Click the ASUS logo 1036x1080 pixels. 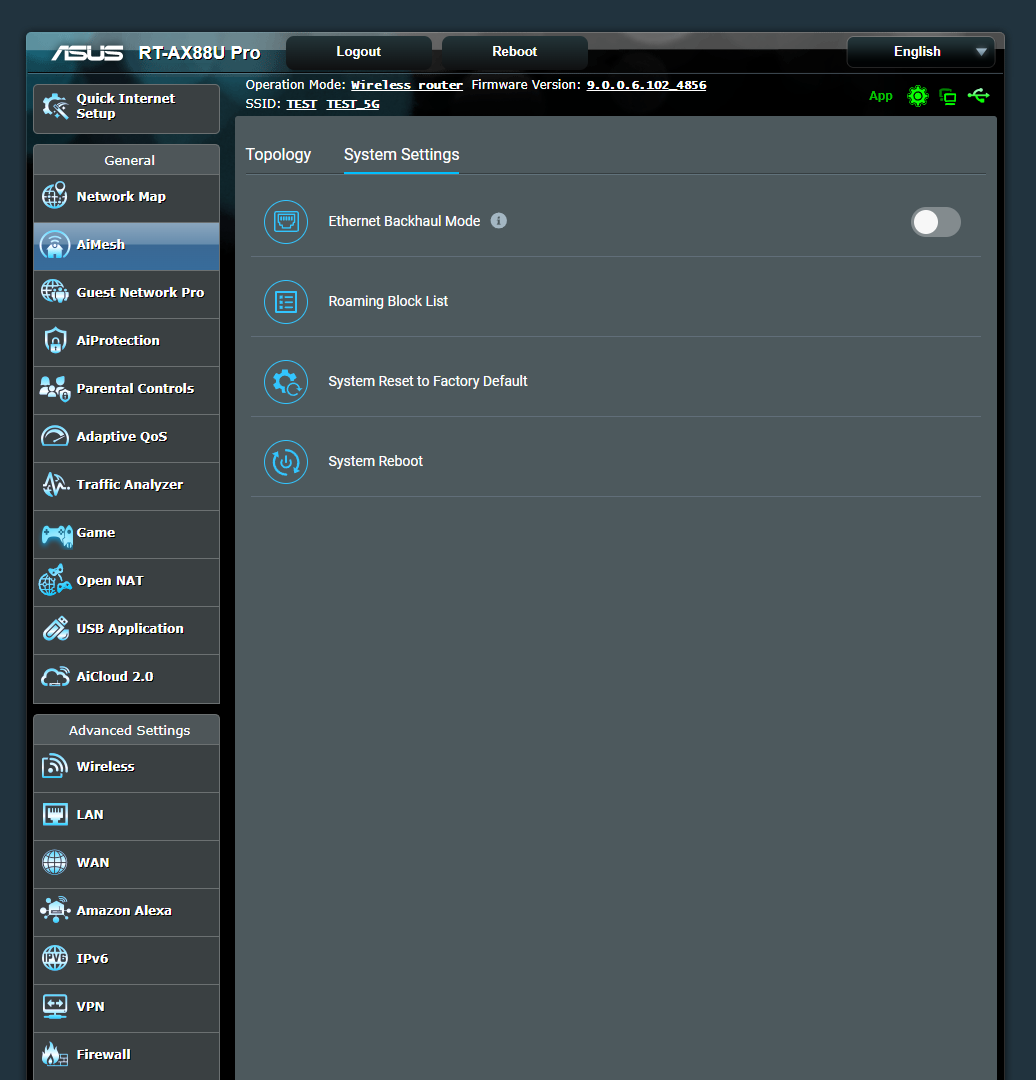point(87,53)
